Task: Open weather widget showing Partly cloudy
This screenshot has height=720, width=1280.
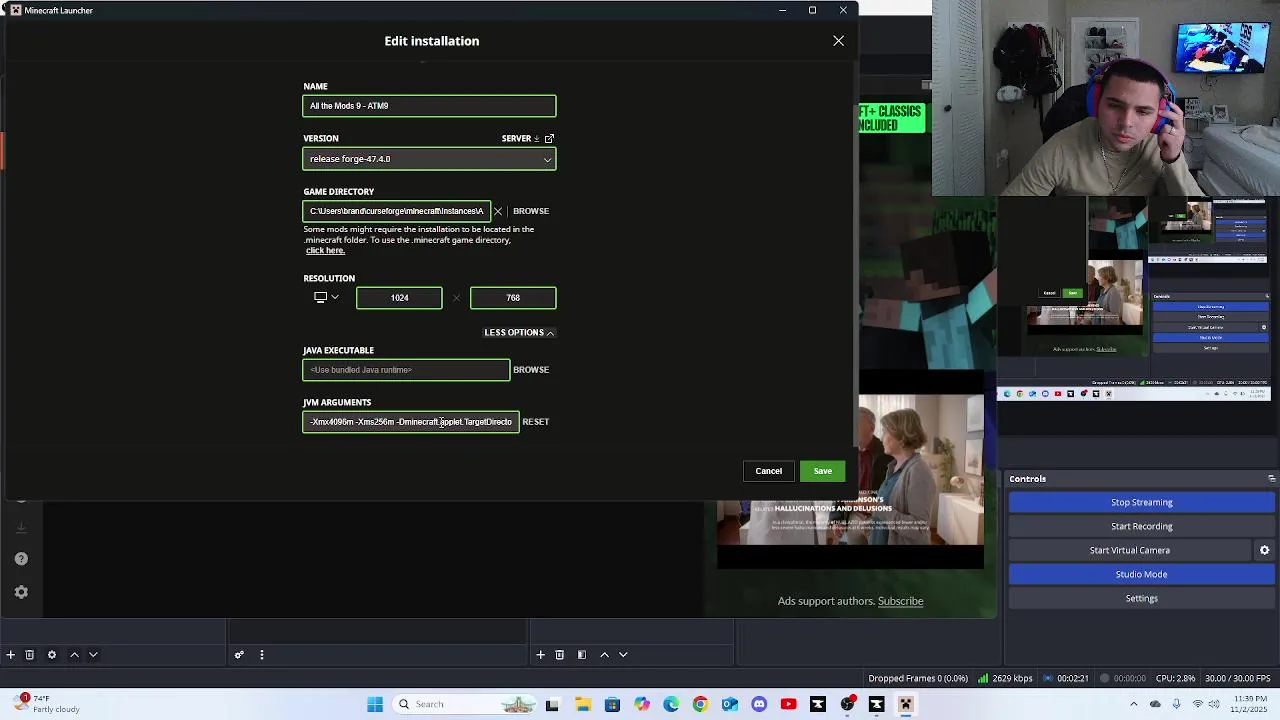Action: [45, 704]
